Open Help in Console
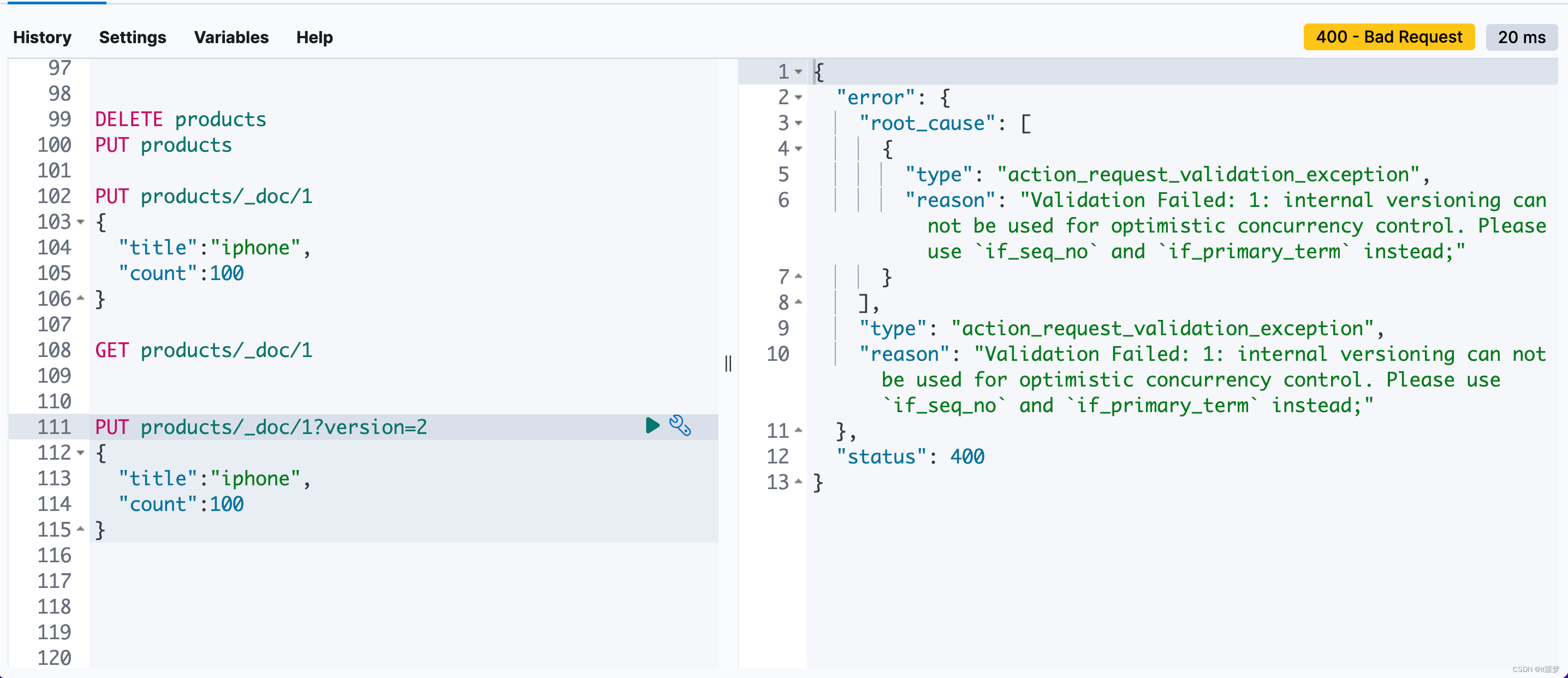The height and width of the screenshot is (678, 1568). [x=314, y=37]
